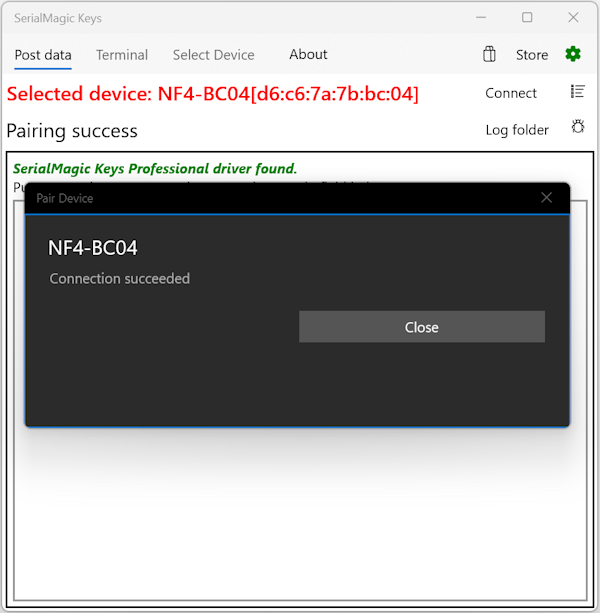This screenshot has height=613, width=600.
Task: Open the Terminal tab
Action: (122, 55)
